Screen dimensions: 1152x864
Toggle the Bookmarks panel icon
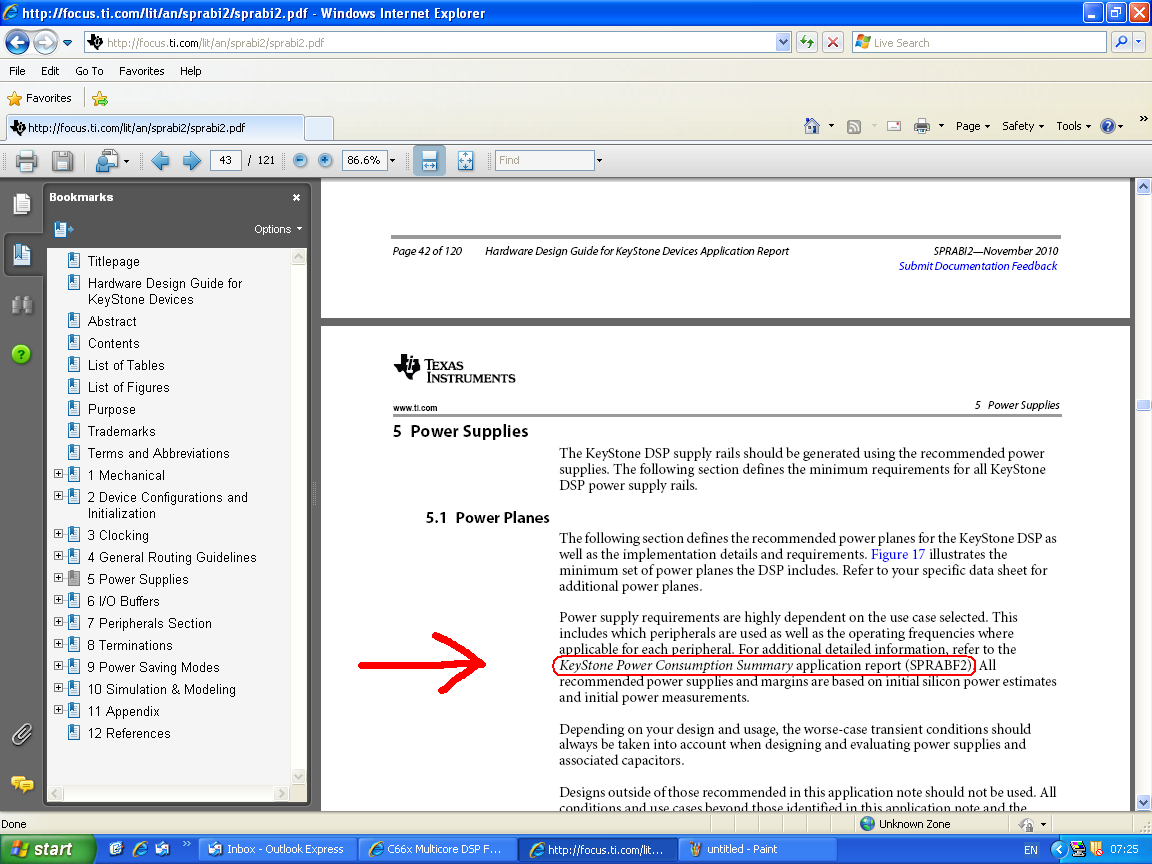pos(21,255)
